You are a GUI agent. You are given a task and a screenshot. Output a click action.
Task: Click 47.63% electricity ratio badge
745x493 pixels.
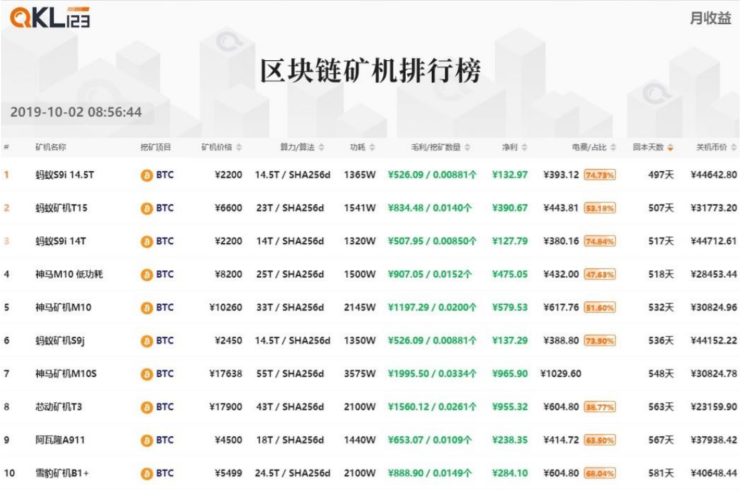tap(600, 275)
